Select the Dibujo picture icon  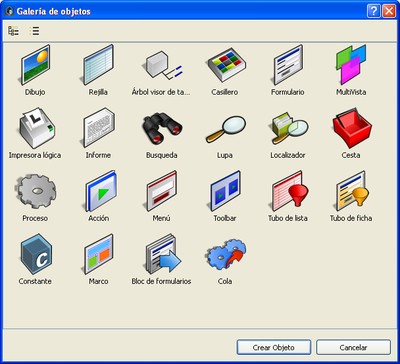pos(35,64)
